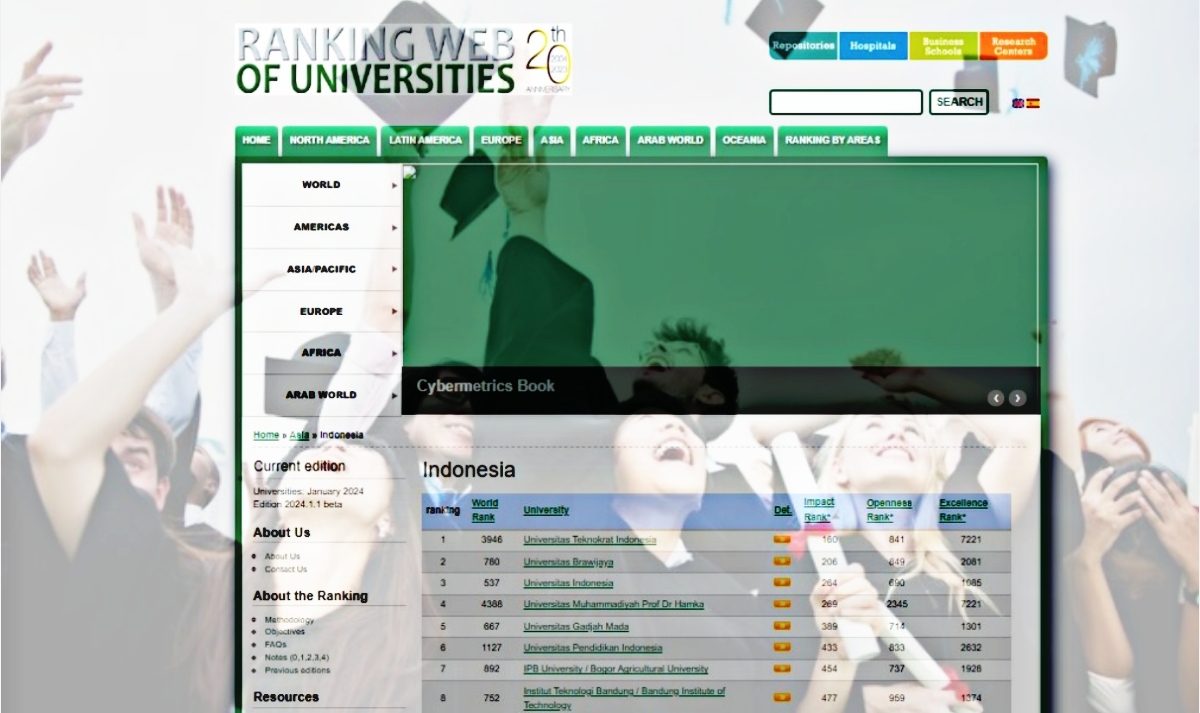Open the Universitas Indonesia link
Viewport: 1200px width, 713px height.
pos(568,583)
